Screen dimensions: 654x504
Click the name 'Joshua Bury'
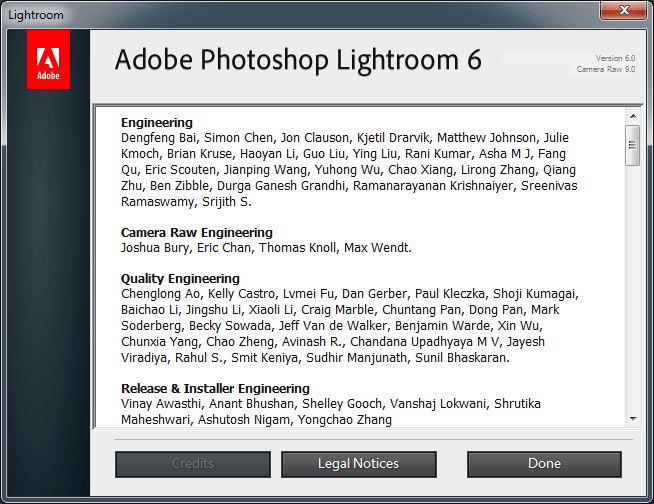[155, 248]
